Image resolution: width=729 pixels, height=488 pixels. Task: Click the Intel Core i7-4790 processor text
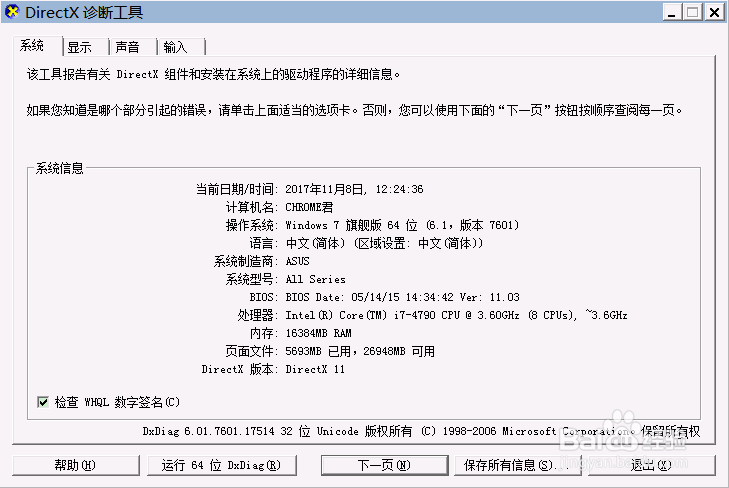pos(457,315)
